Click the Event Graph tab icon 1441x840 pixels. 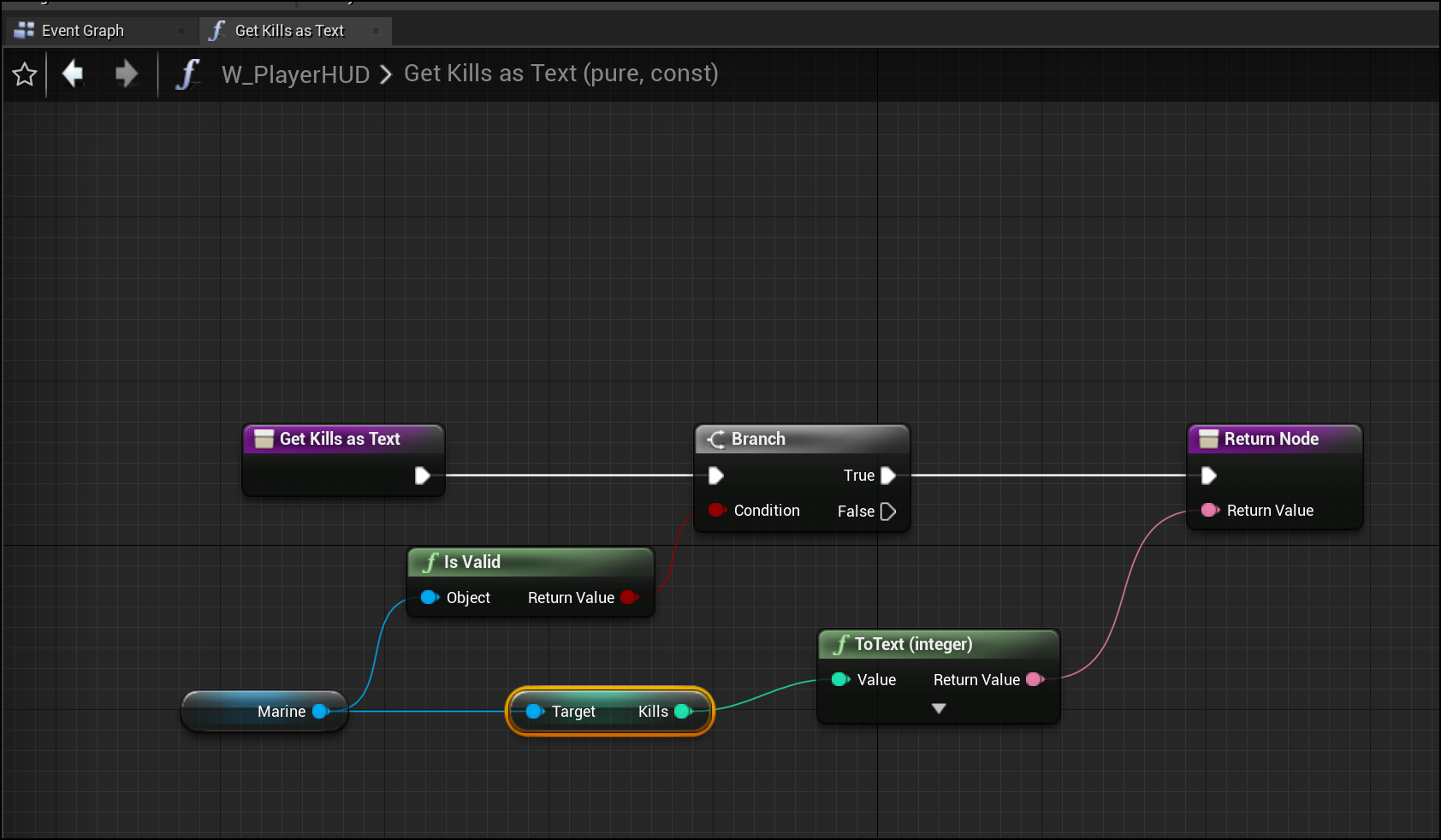click(24, 31)
